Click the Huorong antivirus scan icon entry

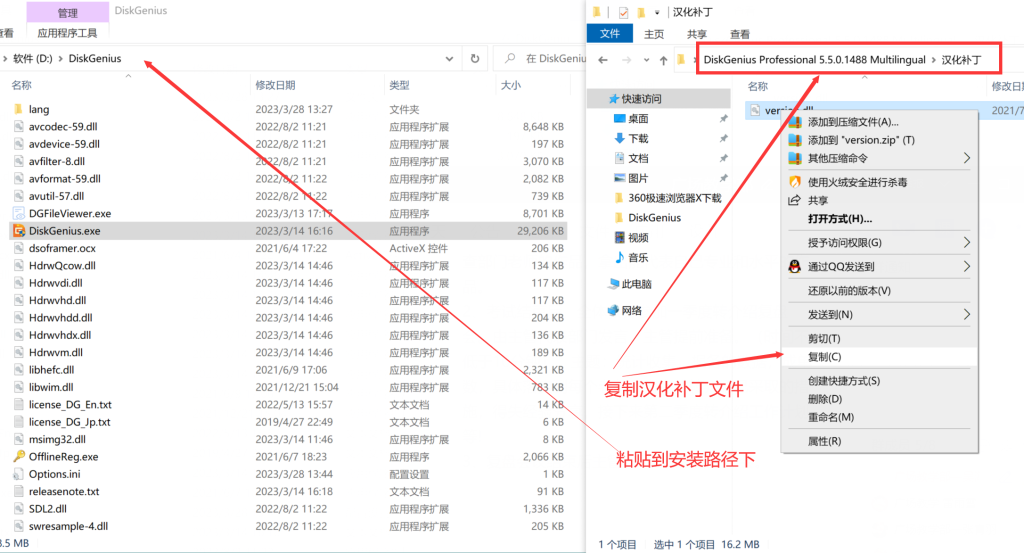pos(795,182)
